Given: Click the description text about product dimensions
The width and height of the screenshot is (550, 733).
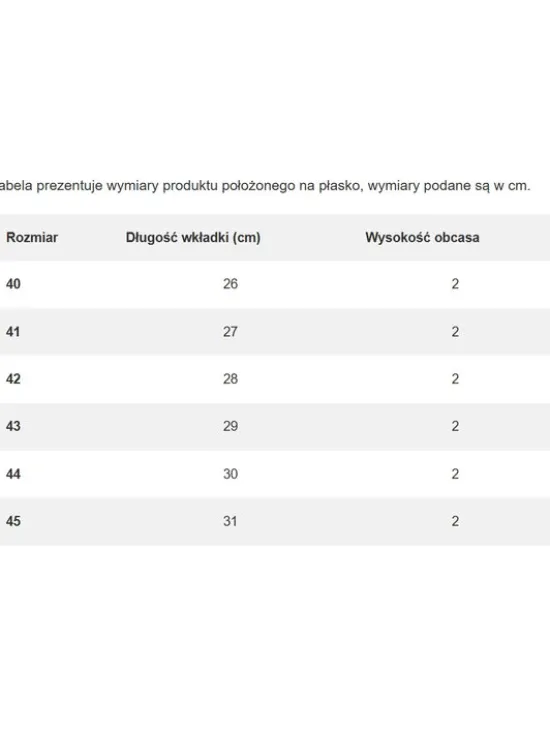Looking at the screenshot, I should (x=265, y=186).
